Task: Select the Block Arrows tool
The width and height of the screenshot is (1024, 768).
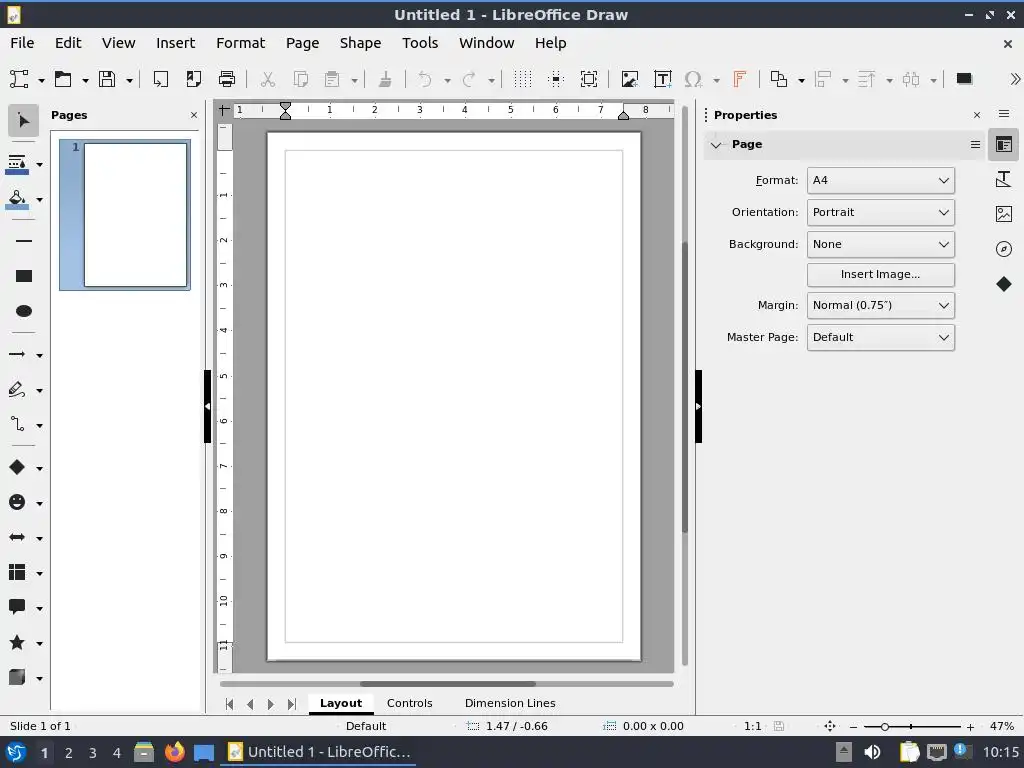Action: coord(18,537)
